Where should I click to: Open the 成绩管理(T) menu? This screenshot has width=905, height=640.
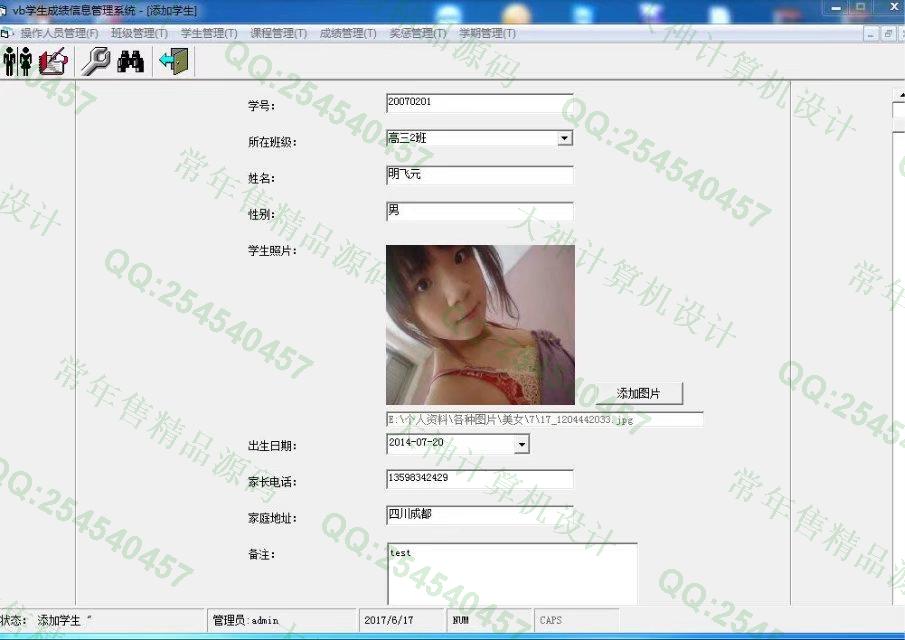348,33
